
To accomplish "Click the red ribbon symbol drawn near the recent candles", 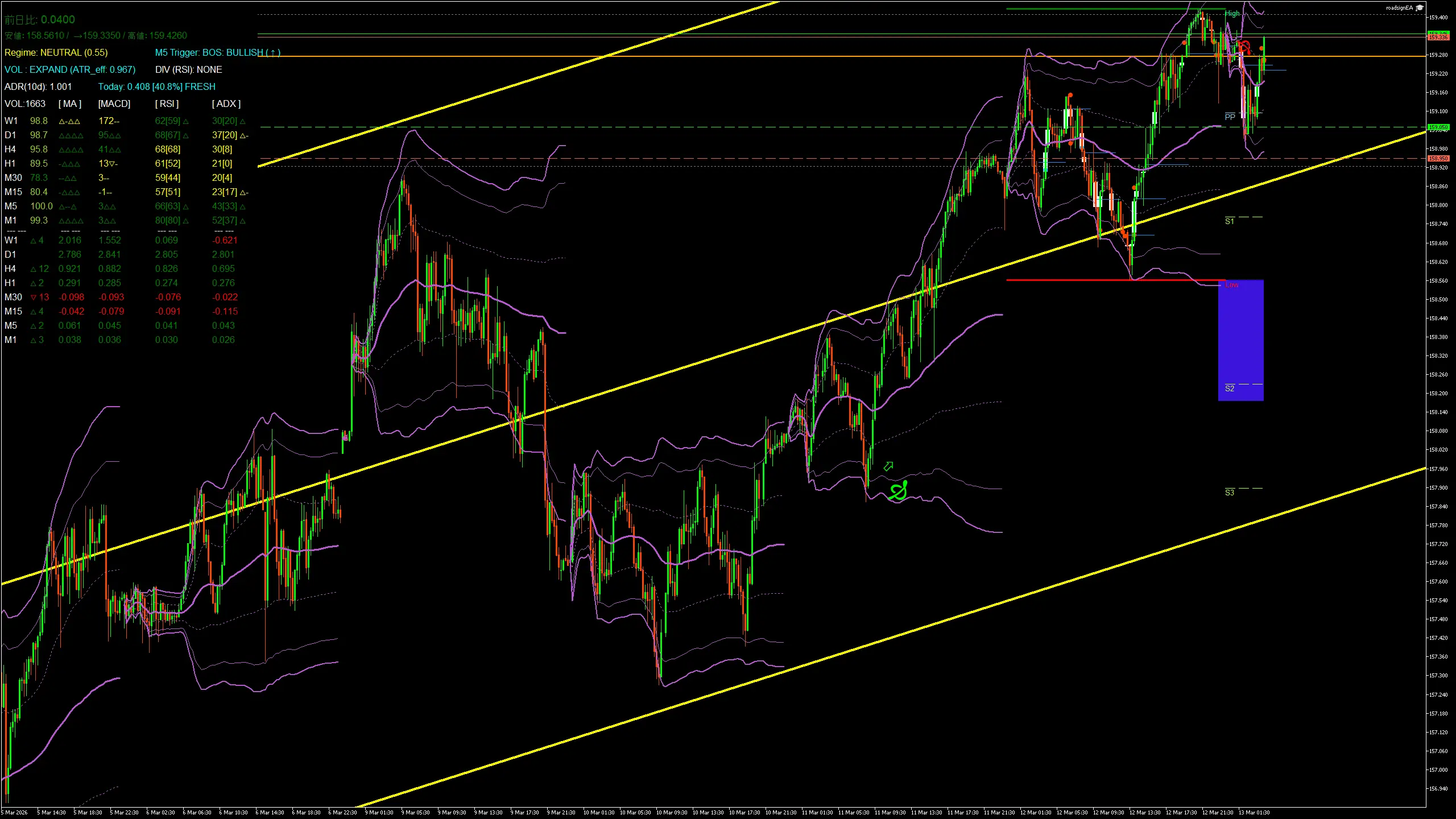I will (x=1244, y=47).
